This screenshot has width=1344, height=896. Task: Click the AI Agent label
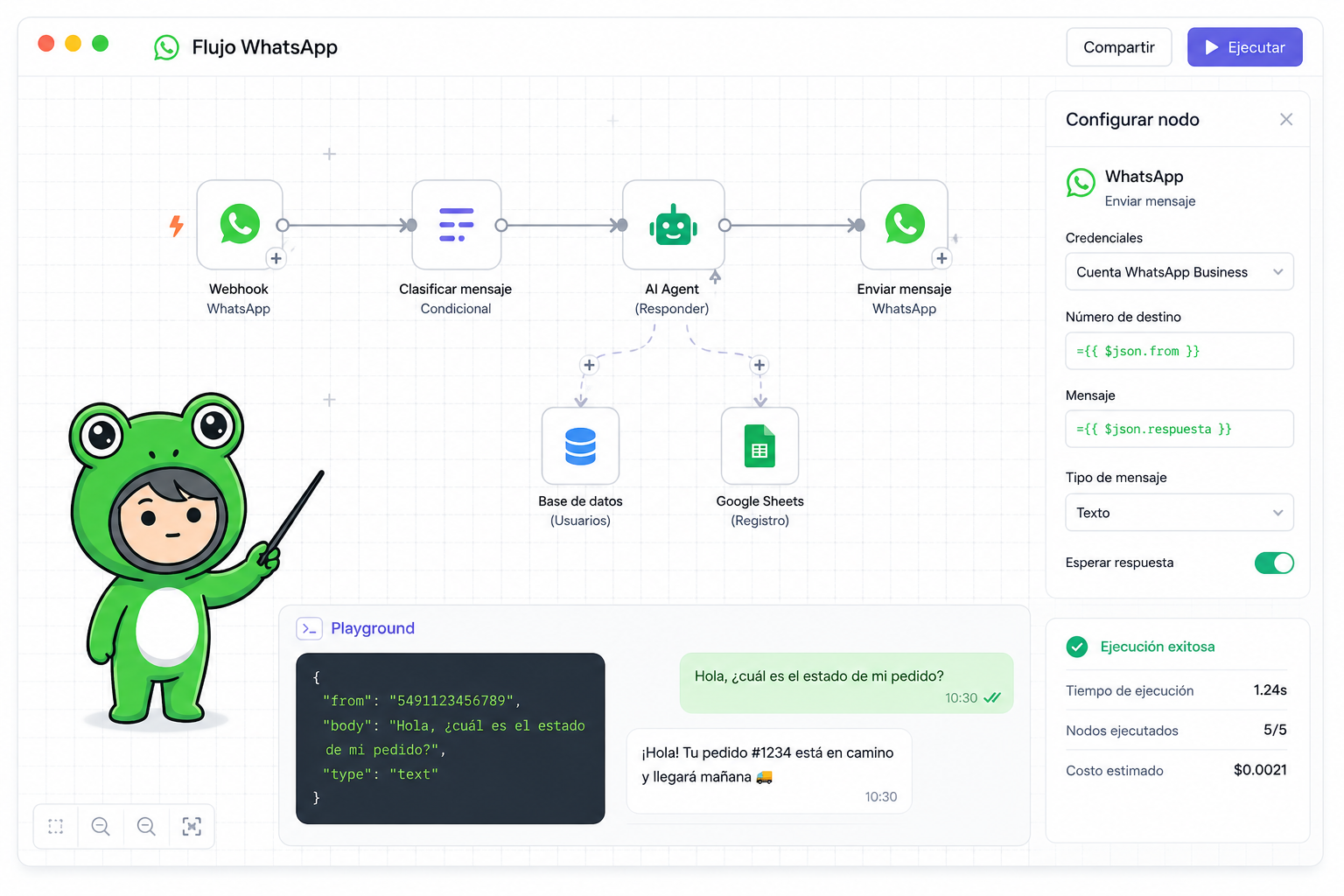coord(672,289)
